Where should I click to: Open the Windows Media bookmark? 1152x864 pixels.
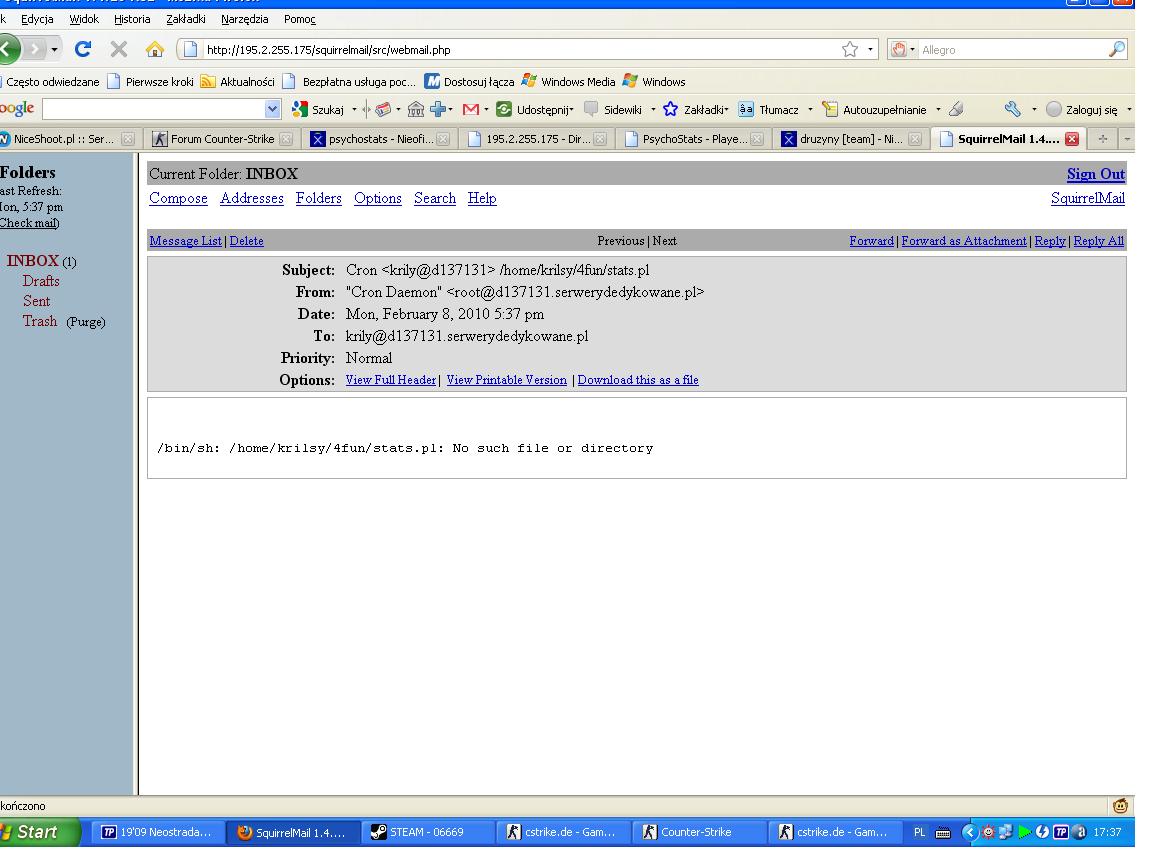[x=569, y=82]
